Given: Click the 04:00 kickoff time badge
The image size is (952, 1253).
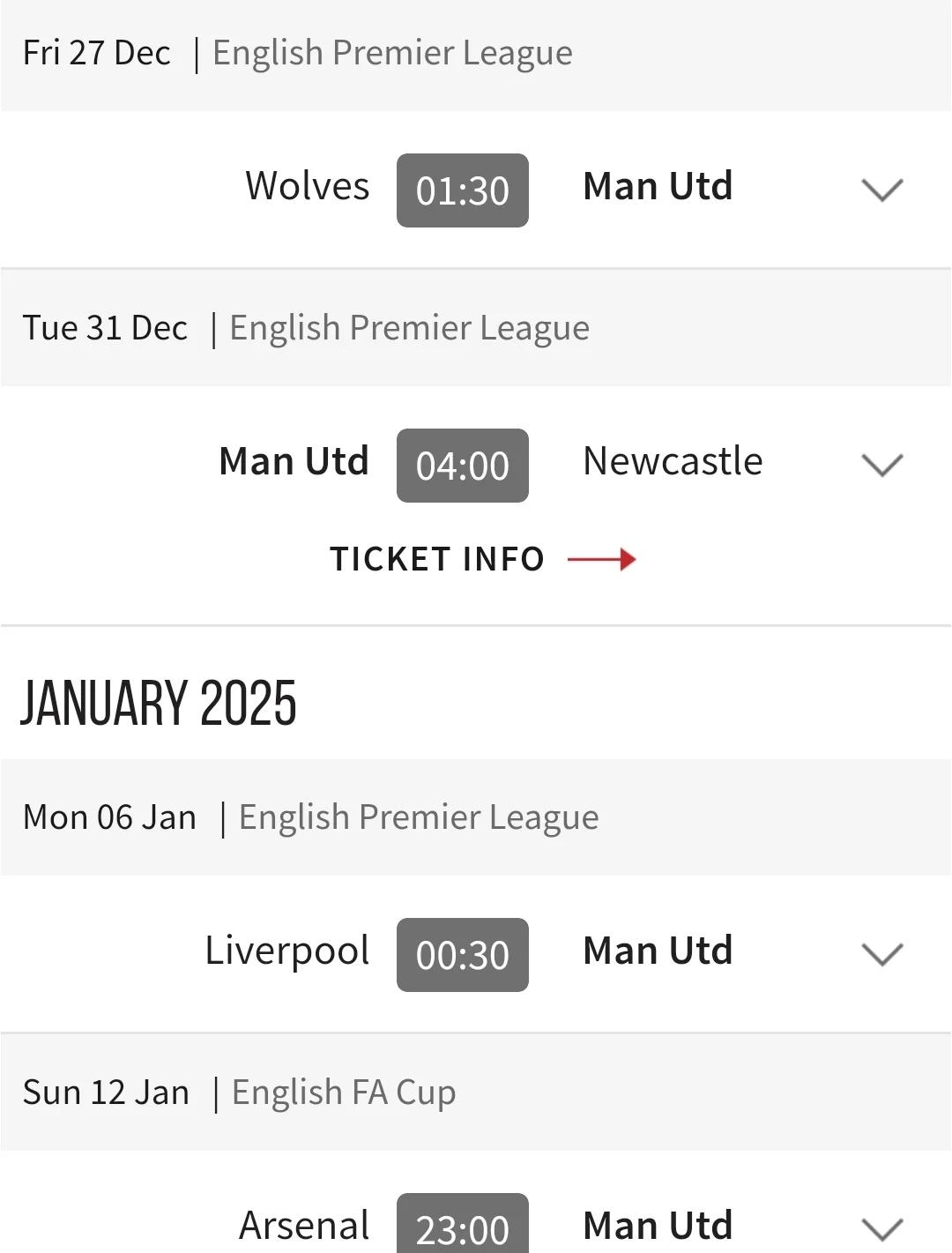Looking at the screenshot, I should pos(463,466).
